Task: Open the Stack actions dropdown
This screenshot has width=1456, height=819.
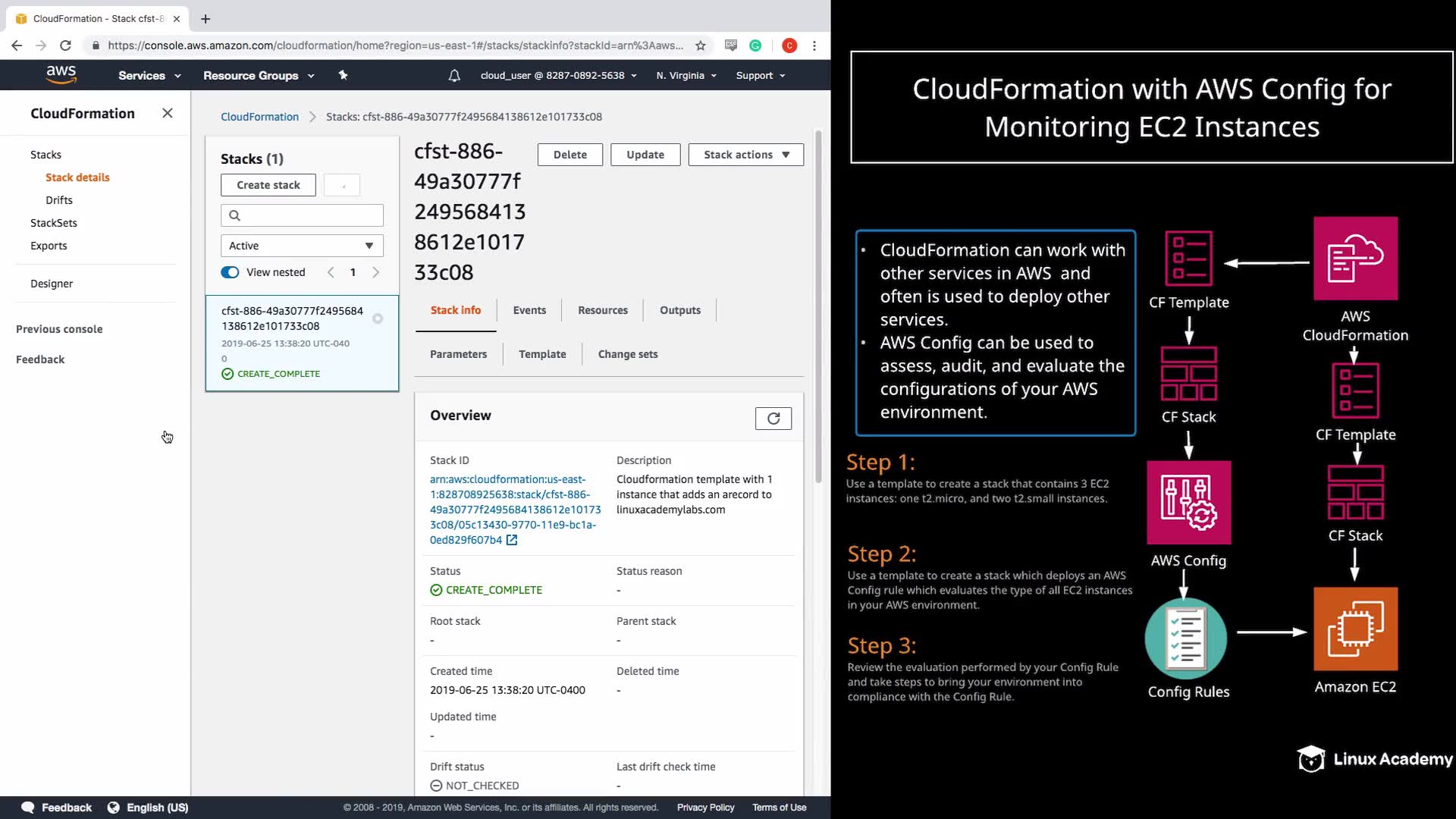Action: click(745, 155)
